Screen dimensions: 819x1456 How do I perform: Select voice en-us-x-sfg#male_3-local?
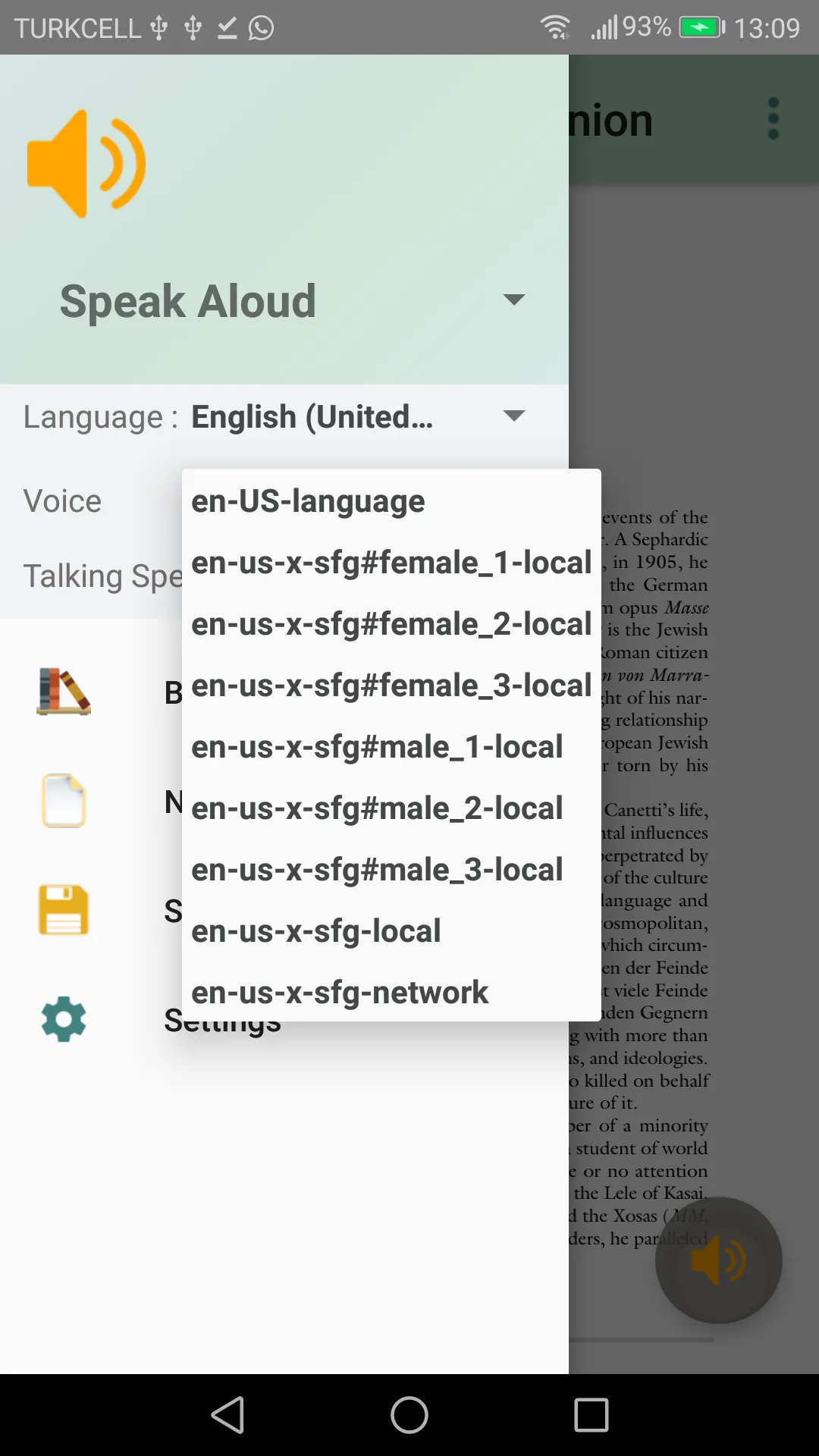point(391,869)
